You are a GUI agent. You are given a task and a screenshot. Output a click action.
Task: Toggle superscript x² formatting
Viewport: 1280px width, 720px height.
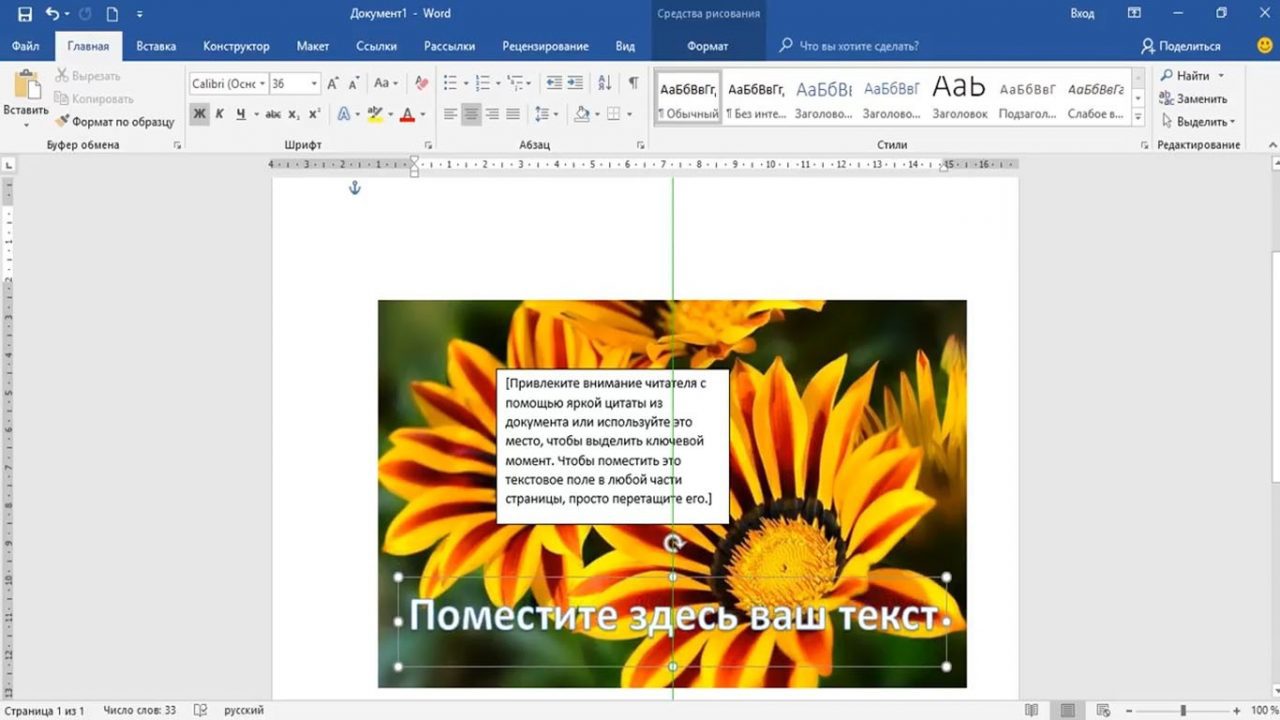(314, 114)
